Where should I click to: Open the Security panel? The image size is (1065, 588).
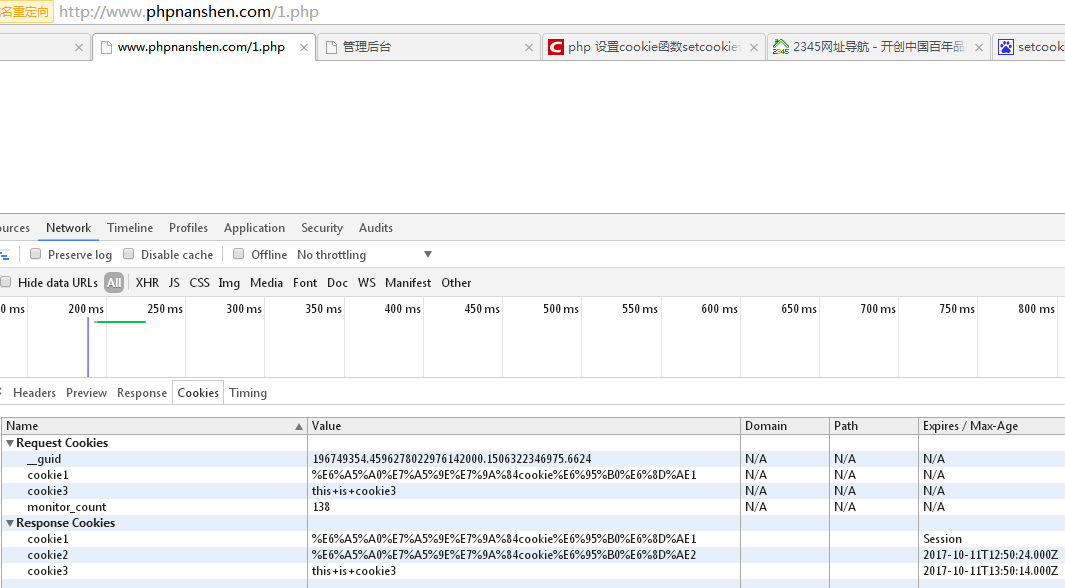pos(322,228)
